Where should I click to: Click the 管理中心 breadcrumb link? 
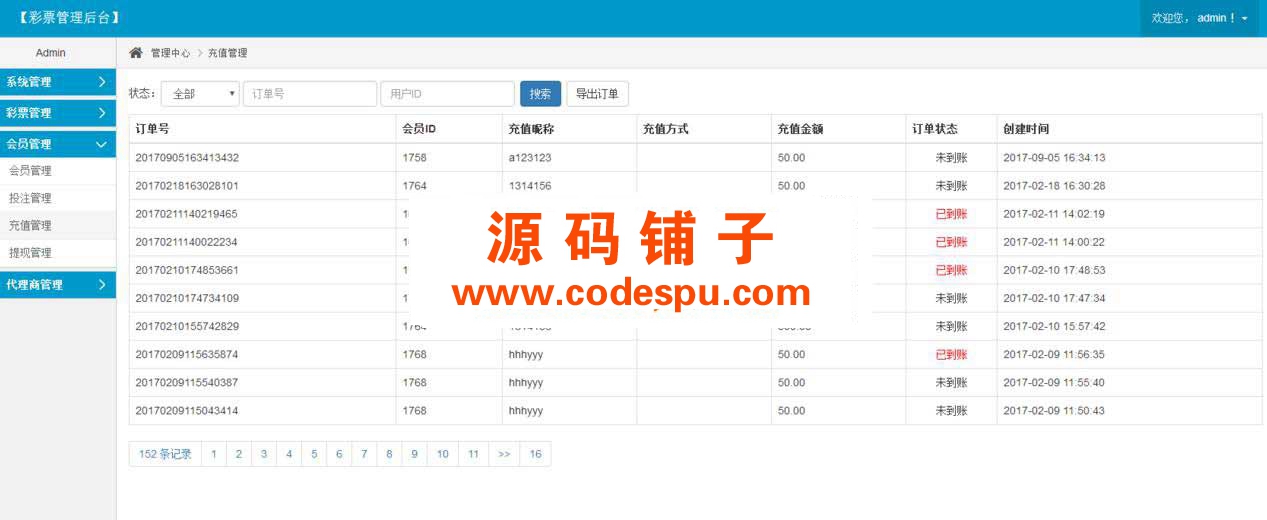point(170,53)
